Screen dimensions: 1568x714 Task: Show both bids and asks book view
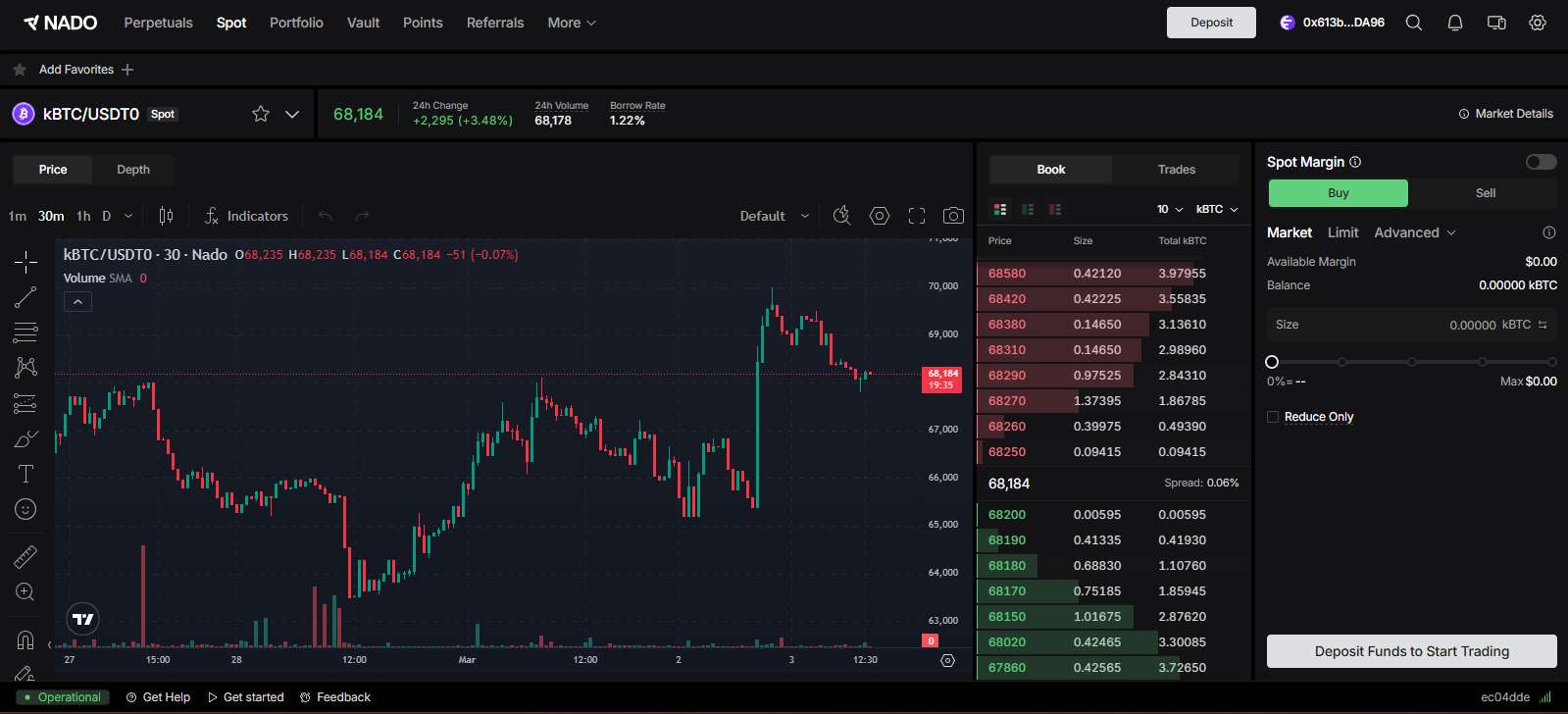point(1000,209)
